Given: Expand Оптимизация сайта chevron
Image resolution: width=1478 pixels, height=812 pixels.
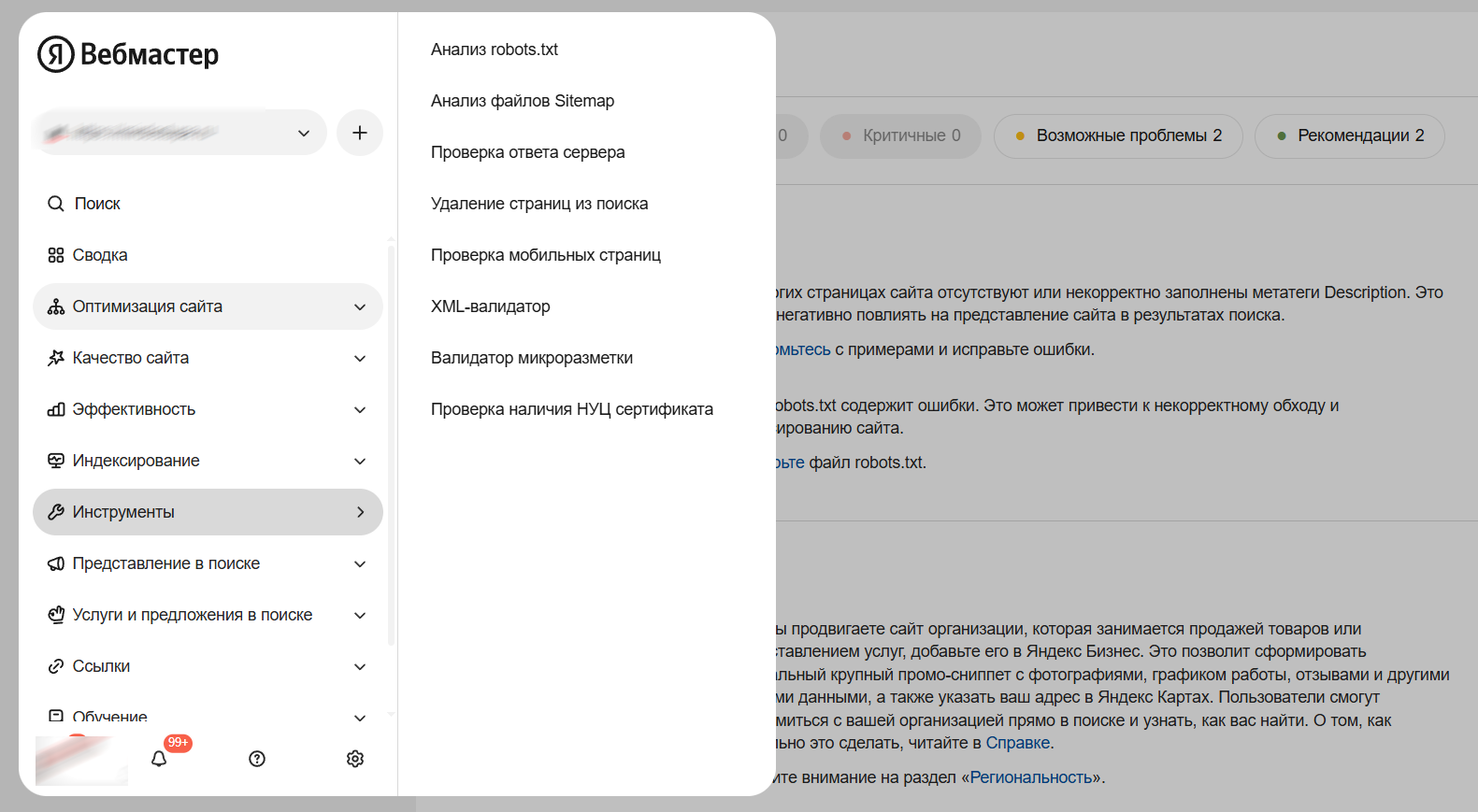Looking at the screenshot, I should [x=360, y=307].
